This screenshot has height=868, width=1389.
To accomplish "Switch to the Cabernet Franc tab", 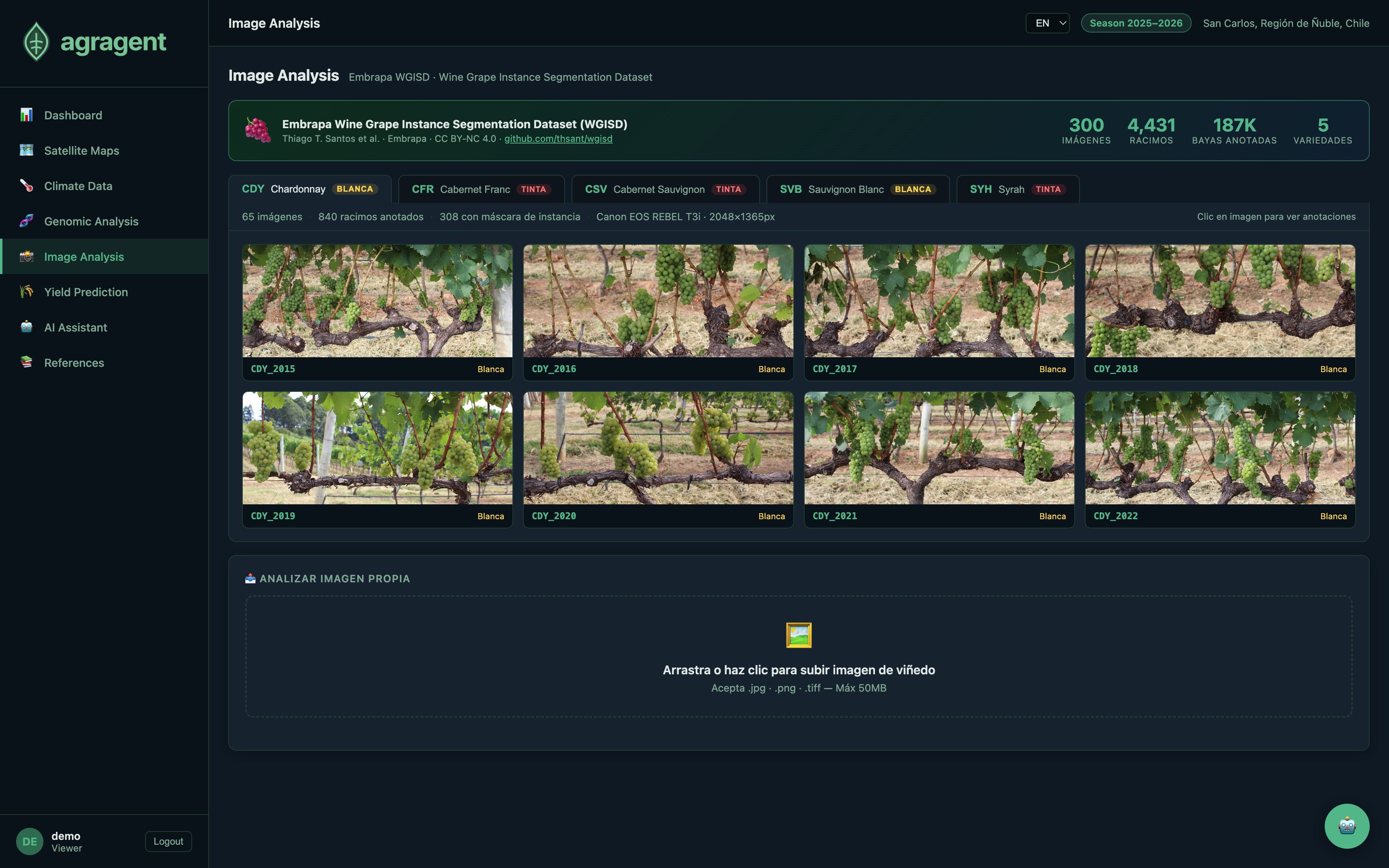I will [x=481, y=189].
